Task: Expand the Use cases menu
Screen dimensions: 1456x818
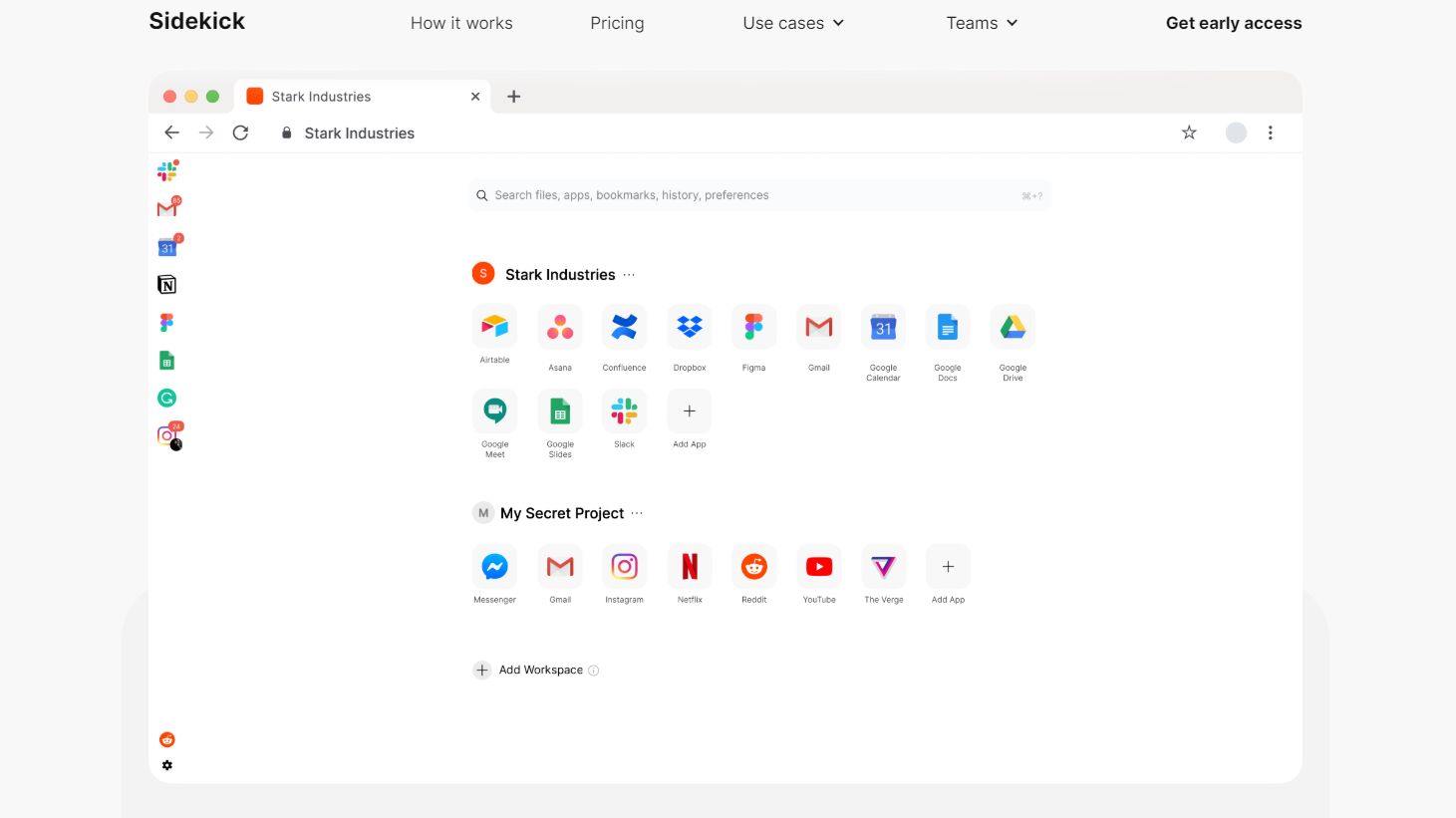Action: 792,22
